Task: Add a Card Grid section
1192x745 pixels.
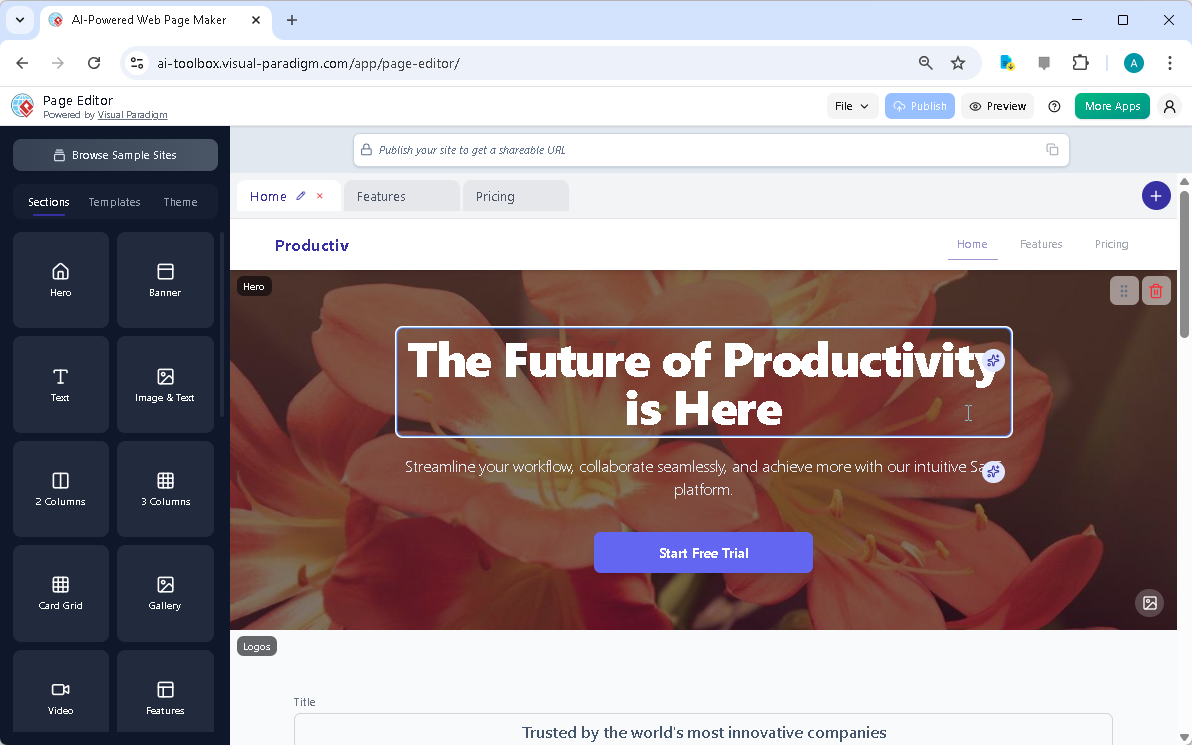Action: click(x=60, y=593)
